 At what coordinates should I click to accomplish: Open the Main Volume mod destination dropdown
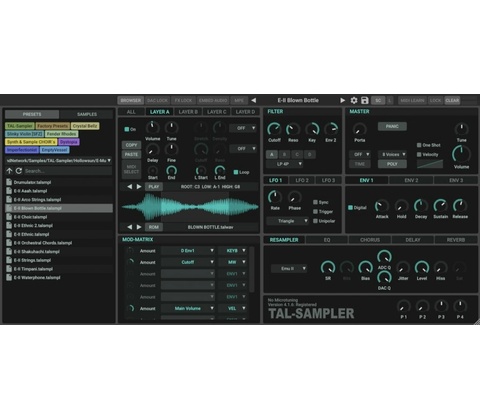(x=188, y=308)
